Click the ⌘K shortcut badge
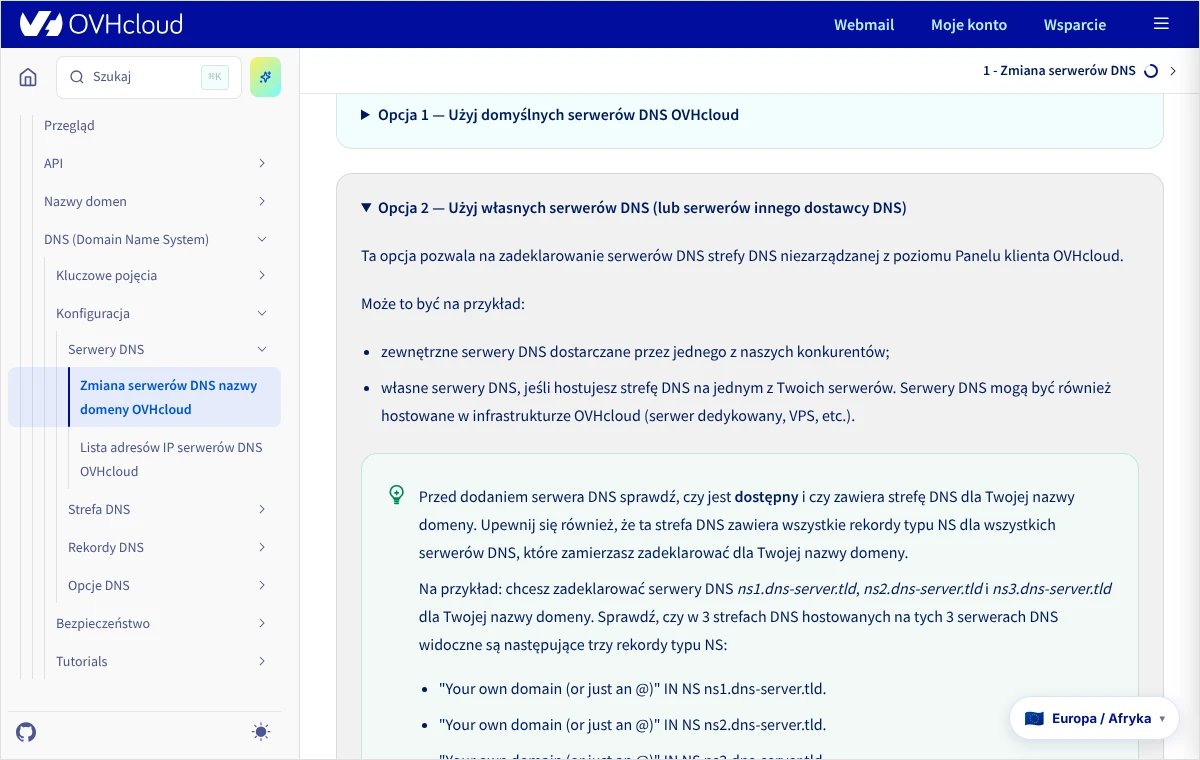This screenshot has width=1200, height=760. pyautogui.click(x=215, y=77)
